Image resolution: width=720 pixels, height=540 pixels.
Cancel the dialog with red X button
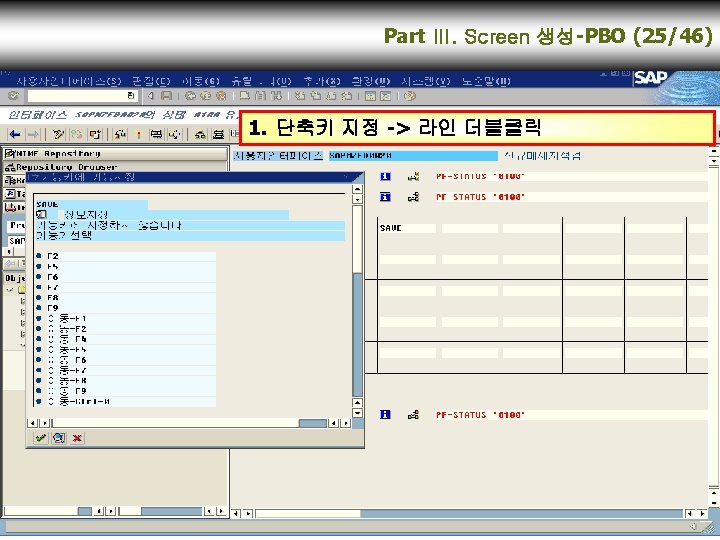[77, 438]
